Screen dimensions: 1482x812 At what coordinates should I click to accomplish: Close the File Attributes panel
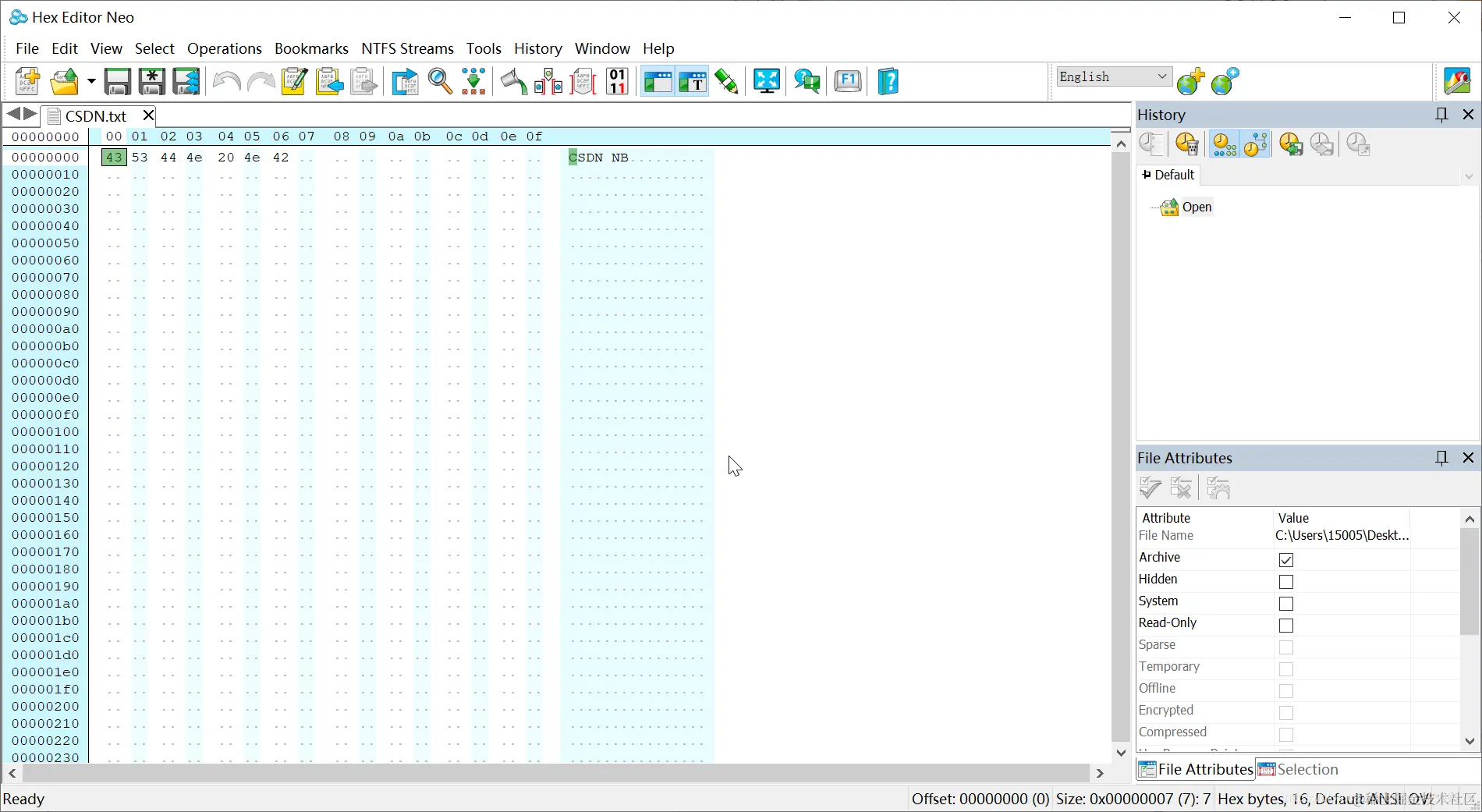point(1468,458)
